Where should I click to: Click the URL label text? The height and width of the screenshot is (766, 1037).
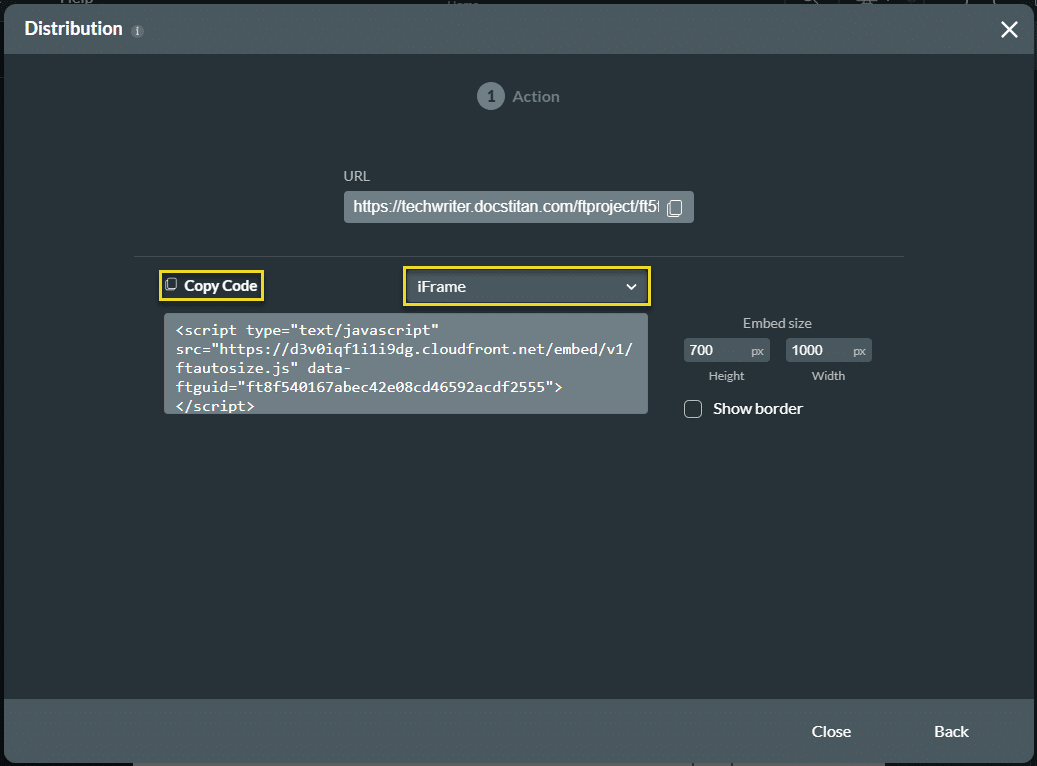356,176
